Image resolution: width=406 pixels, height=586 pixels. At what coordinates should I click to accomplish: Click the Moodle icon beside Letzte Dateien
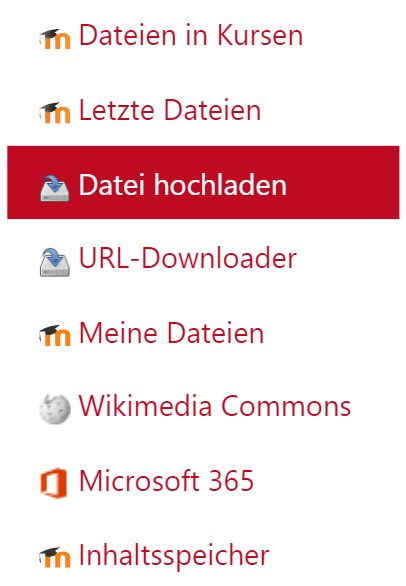click(x=55, y=112)
